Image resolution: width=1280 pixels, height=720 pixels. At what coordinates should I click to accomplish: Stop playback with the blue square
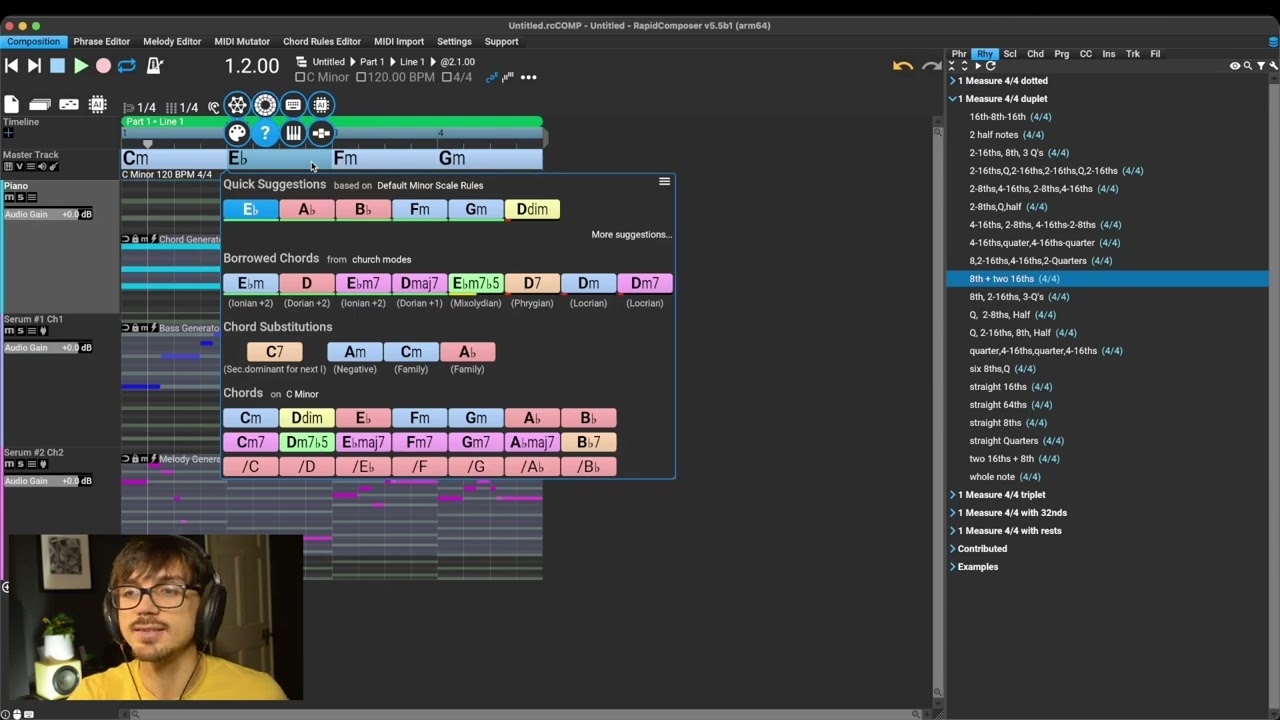pyautogui.click(x=57, y=66)
